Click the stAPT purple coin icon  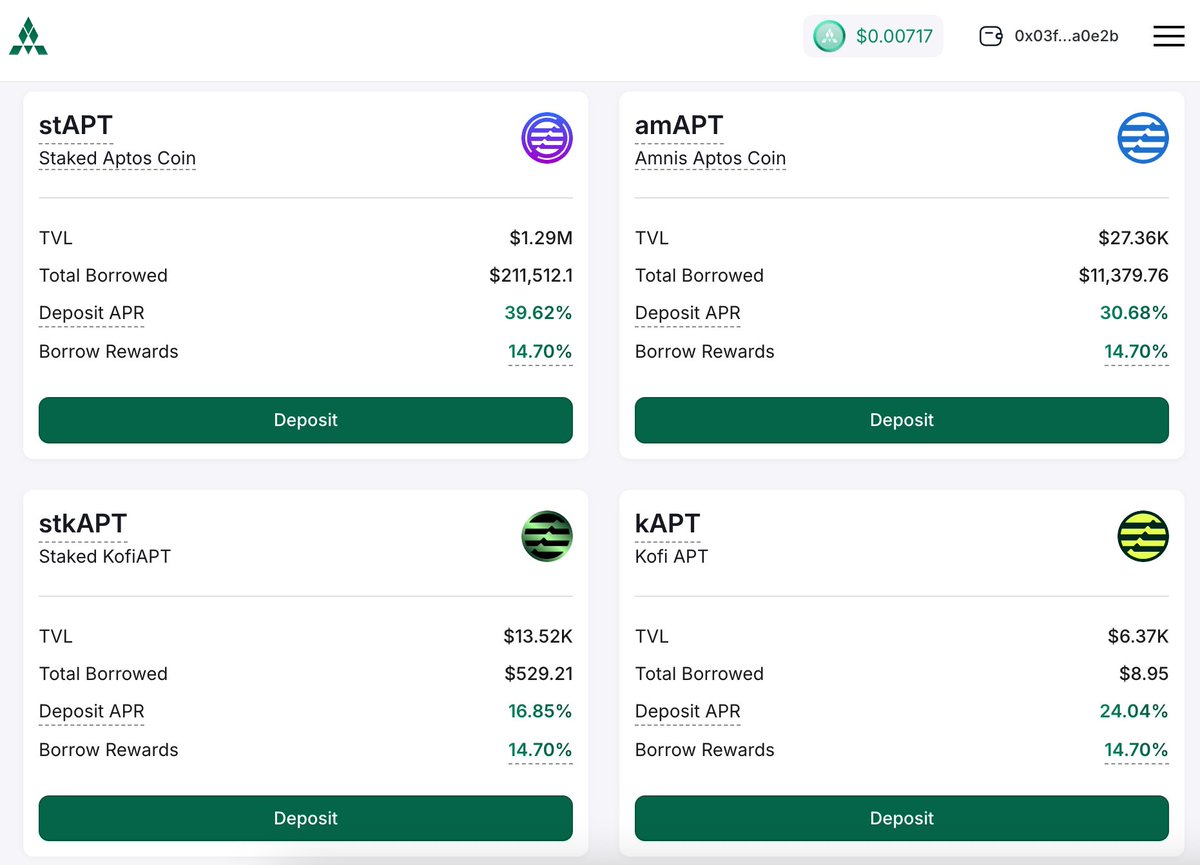pos(547,138)
